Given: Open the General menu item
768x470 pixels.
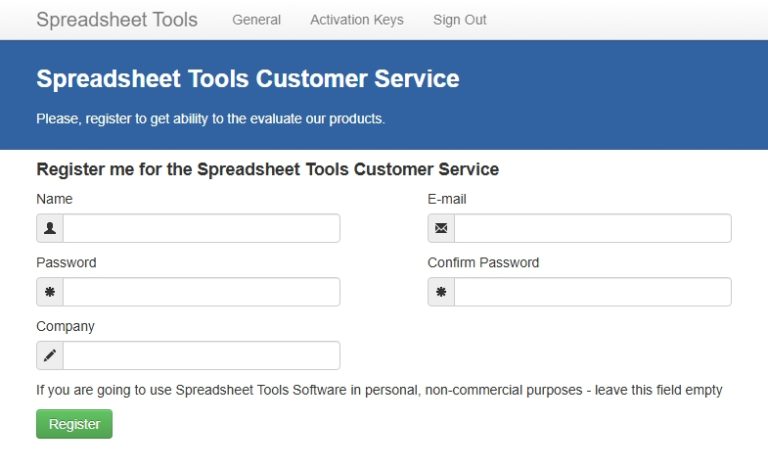Looking at the screenshot, I should point(256,20).
